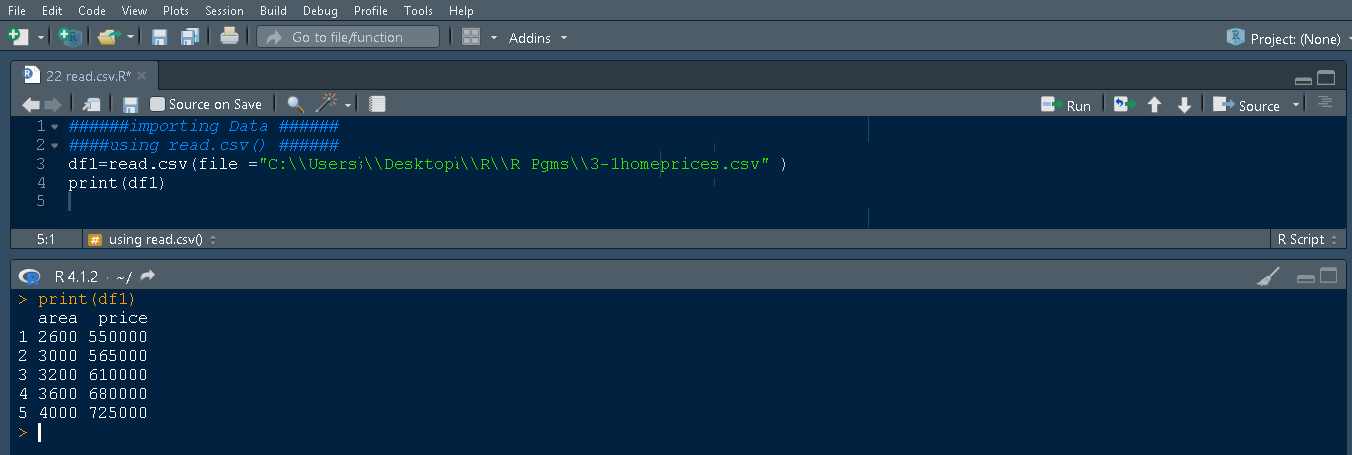The width and height of the screenshot is (1352, 455).
Task: Click the R logo in console header
Action: (x=30, y=277)
